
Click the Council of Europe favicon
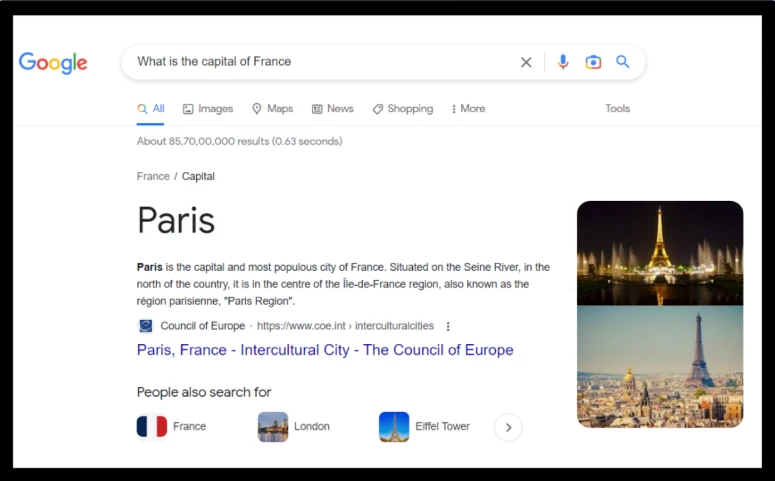click(x=145, y=326)
